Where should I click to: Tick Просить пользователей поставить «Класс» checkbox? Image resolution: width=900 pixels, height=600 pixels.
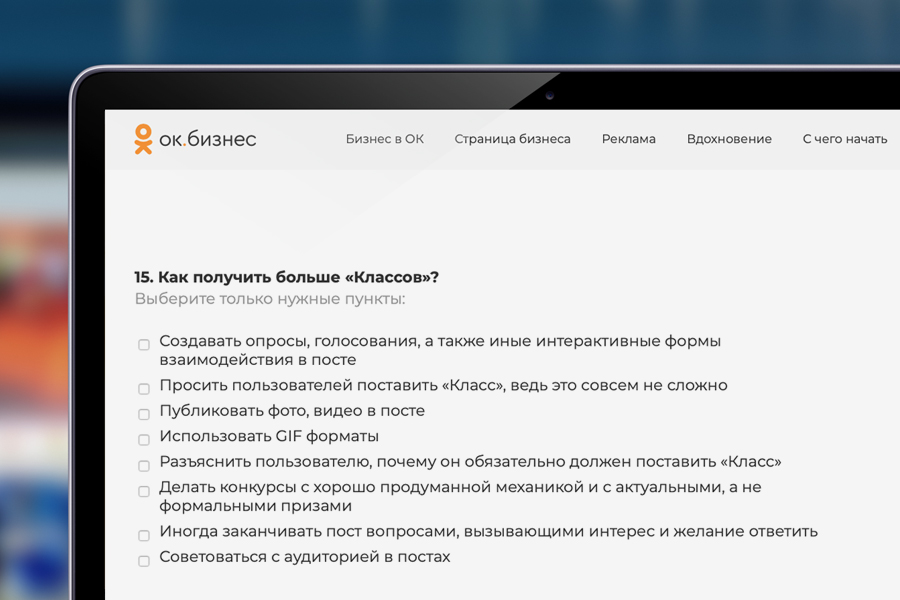[x=144, y=389]
